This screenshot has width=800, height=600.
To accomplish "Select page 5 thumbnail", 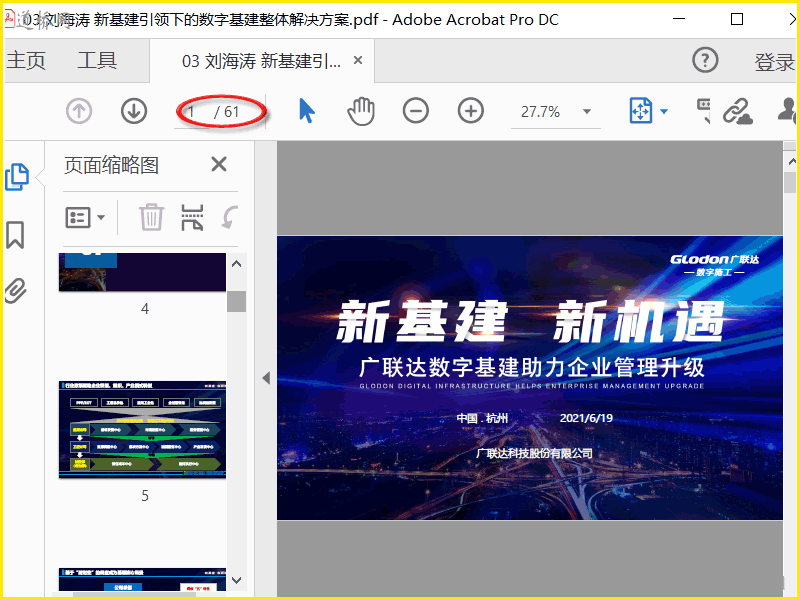I will pyautogui.click(x=142, y=430).
